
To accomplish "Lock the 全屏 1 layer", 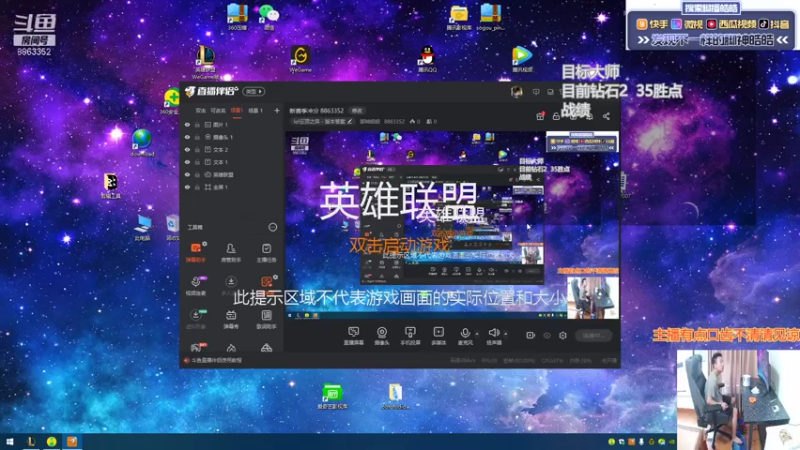I will [x=197, y=187].
